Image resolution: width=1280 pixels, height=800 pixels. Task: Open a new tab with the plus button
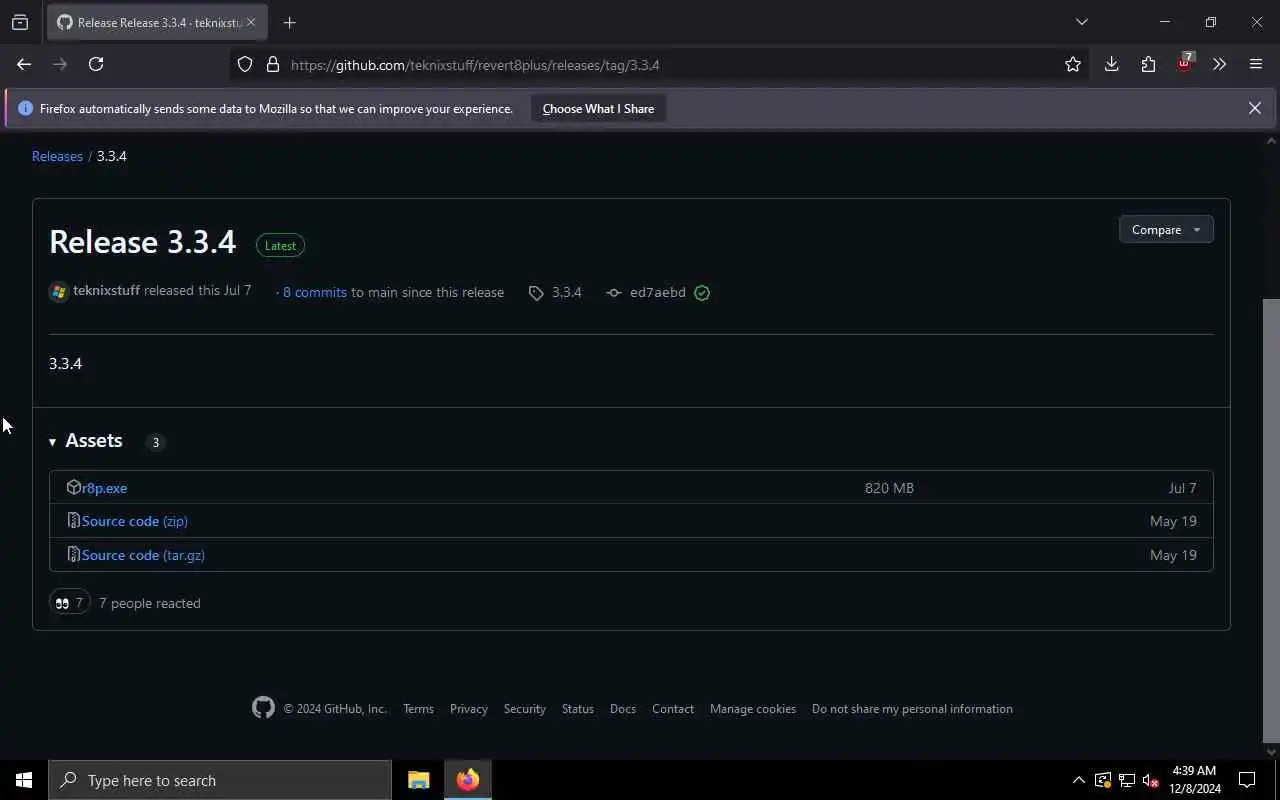[289, 22]
